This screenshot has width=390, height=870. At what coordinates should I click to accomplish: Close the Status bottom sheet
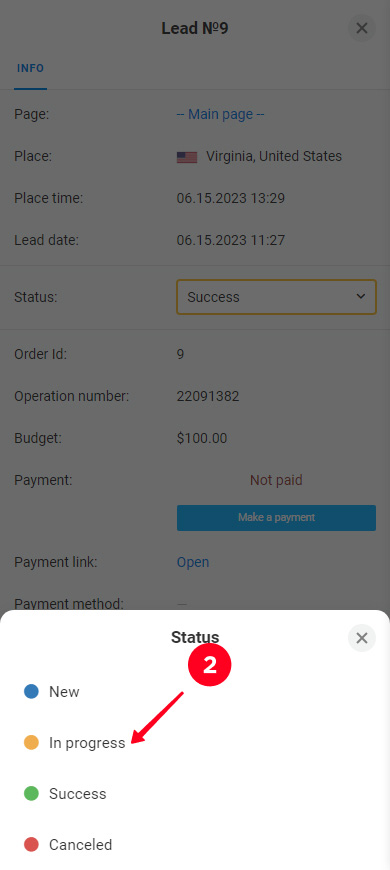[362, 638]
